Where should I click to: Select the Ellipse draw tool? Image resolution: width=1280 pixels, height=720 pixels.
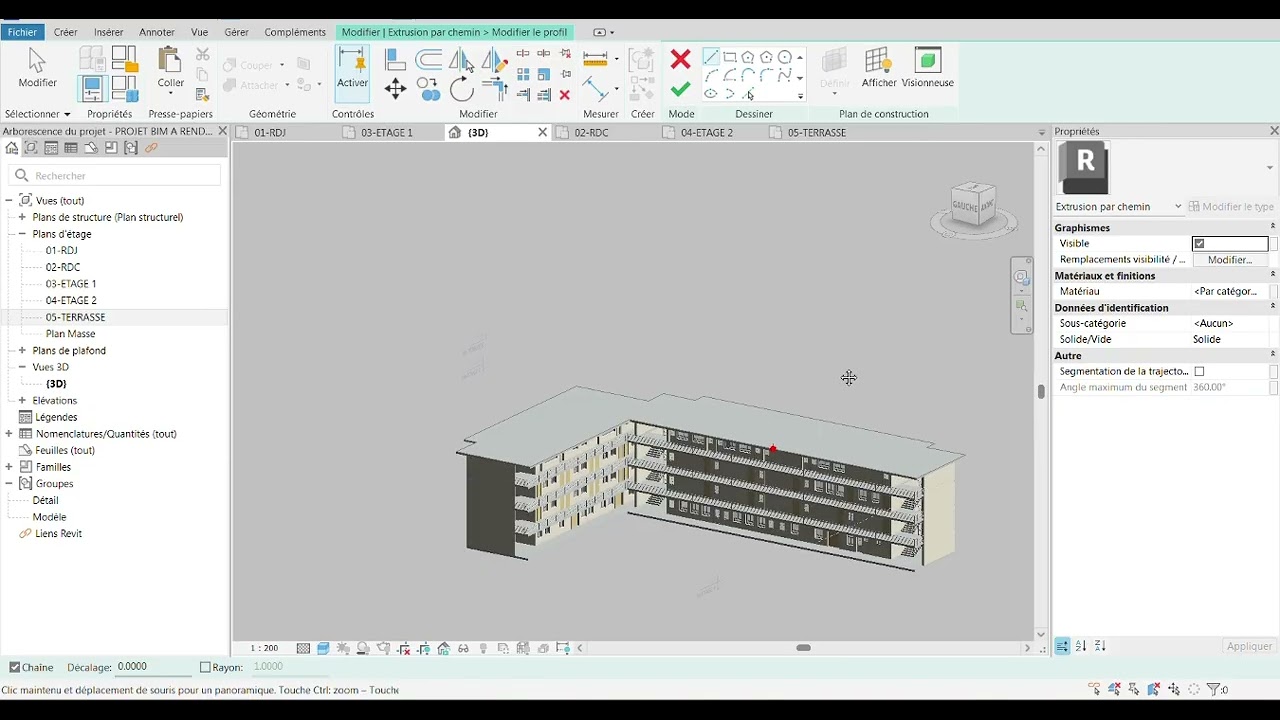pos(710,94)
